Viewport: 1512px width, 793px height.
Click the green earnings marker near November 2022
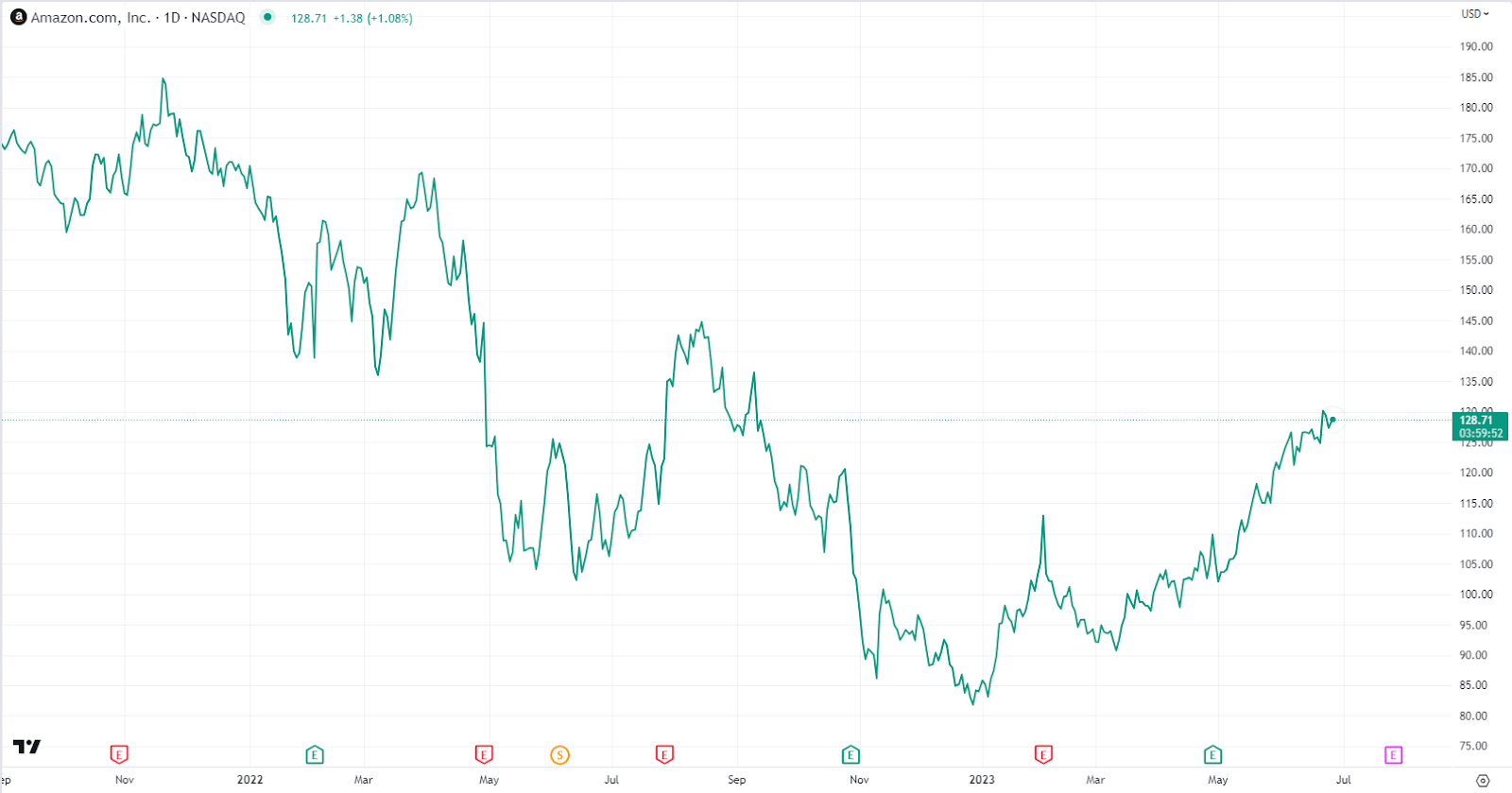tap(850, 754)
